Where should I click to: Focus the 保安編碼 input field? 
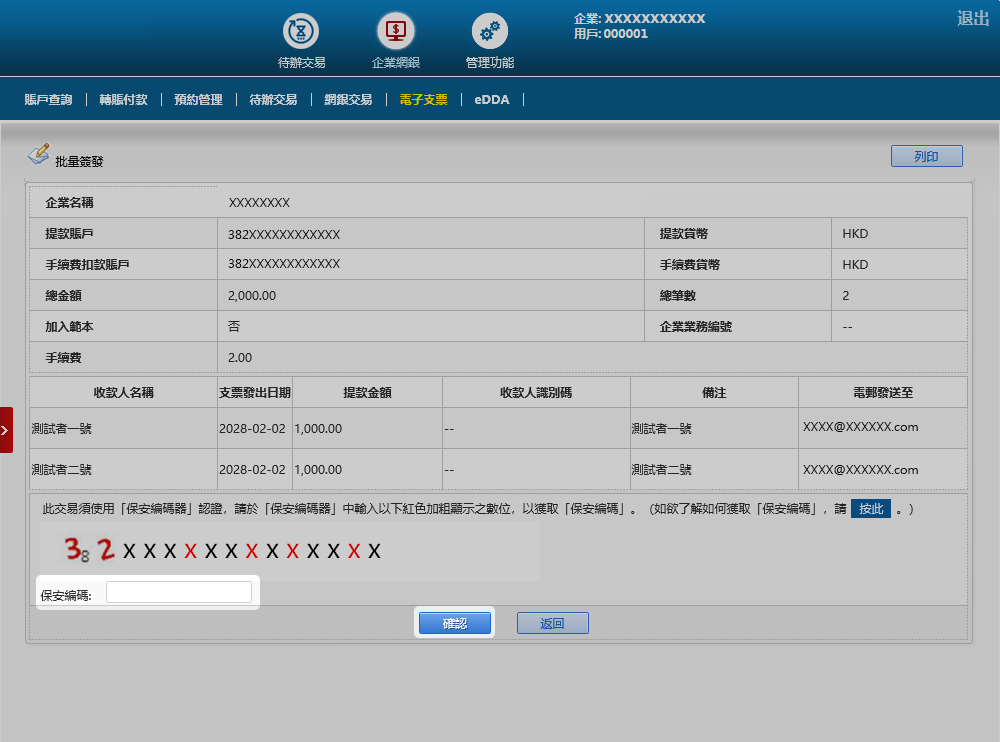point(179,593)
